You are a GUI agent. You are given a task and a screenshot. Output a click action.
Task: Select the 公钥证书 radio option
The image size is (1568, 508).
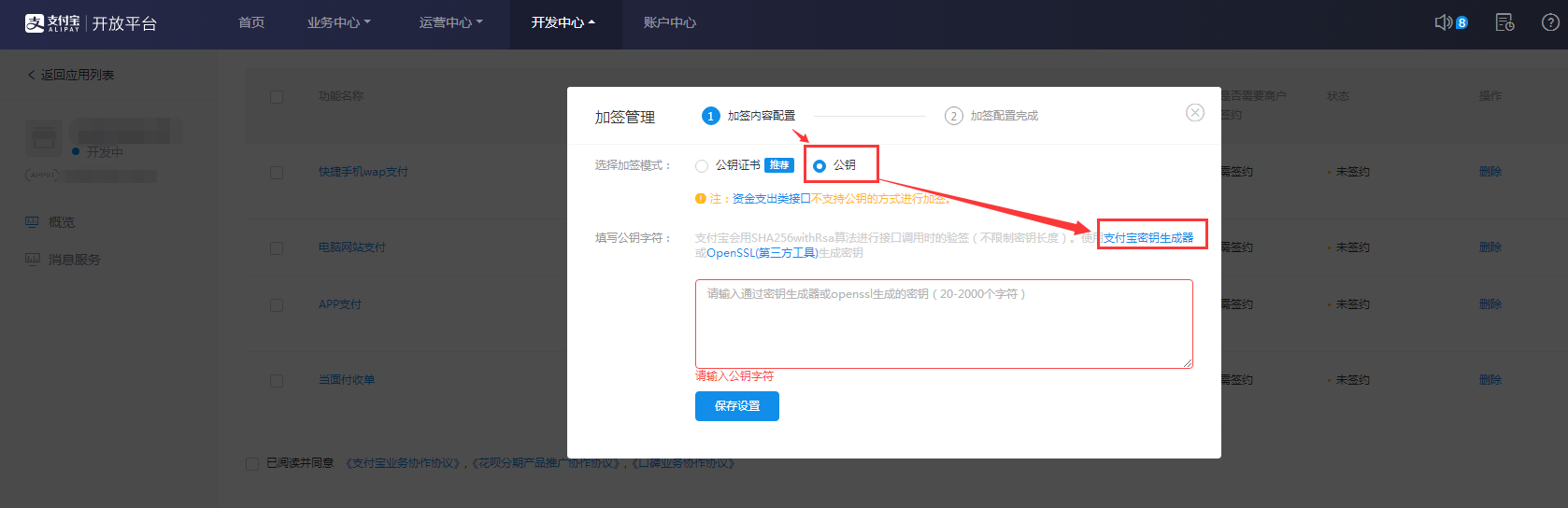(x=702, y=166)
